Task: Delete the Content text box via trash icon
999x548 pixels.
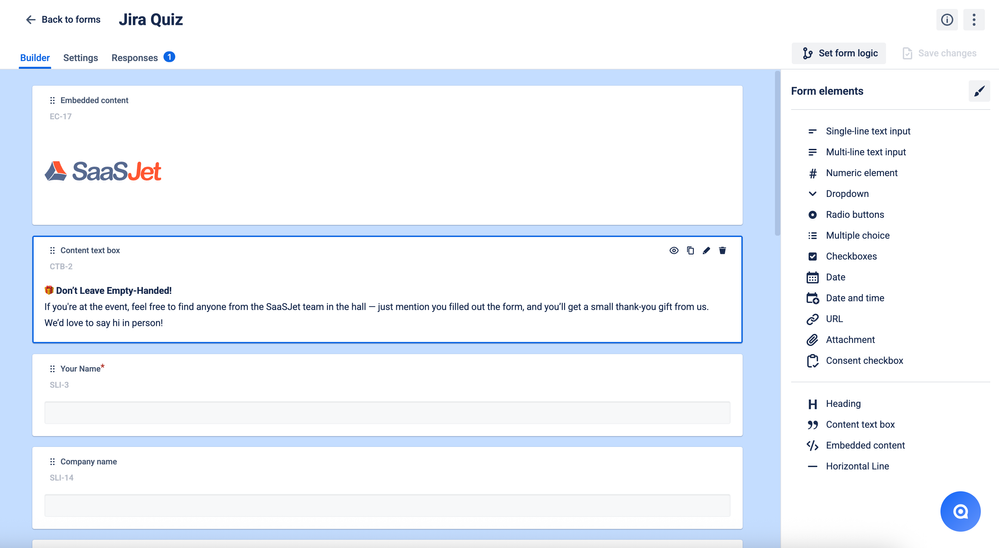Action: [722, 250]
